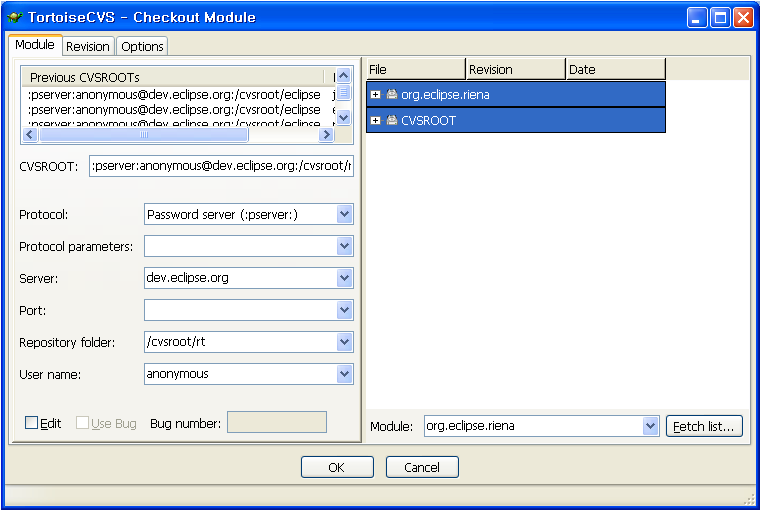Click in the Module field showing org.eclipse.riena
Image resolution: width=761 pixels, height=511 pixels.
tap(533, 426)
